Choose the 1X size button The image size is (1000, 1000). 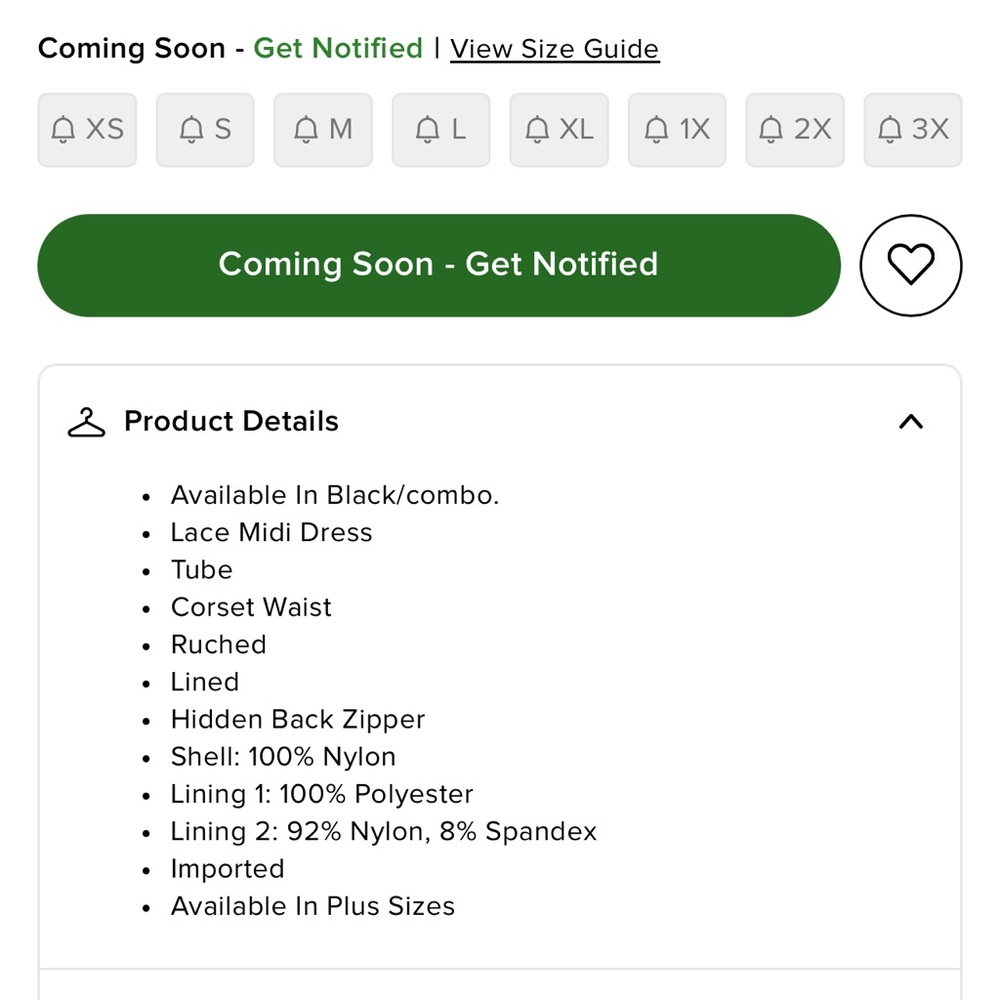(677, 130)
